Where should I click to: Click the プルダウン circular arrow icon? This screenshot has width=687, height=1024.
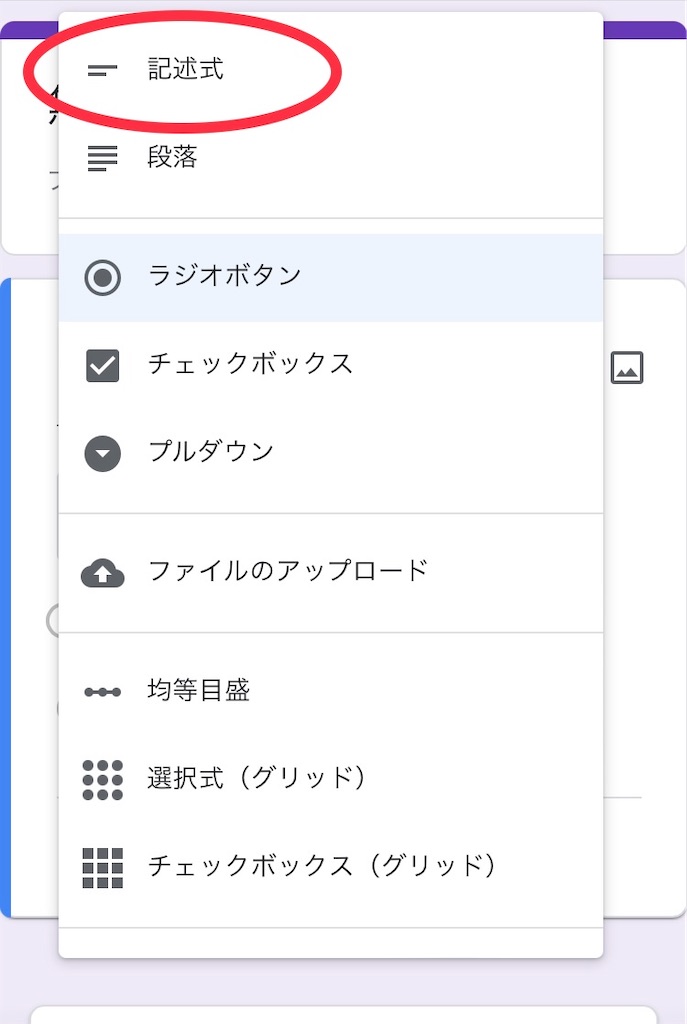click(x=101, y=452)
